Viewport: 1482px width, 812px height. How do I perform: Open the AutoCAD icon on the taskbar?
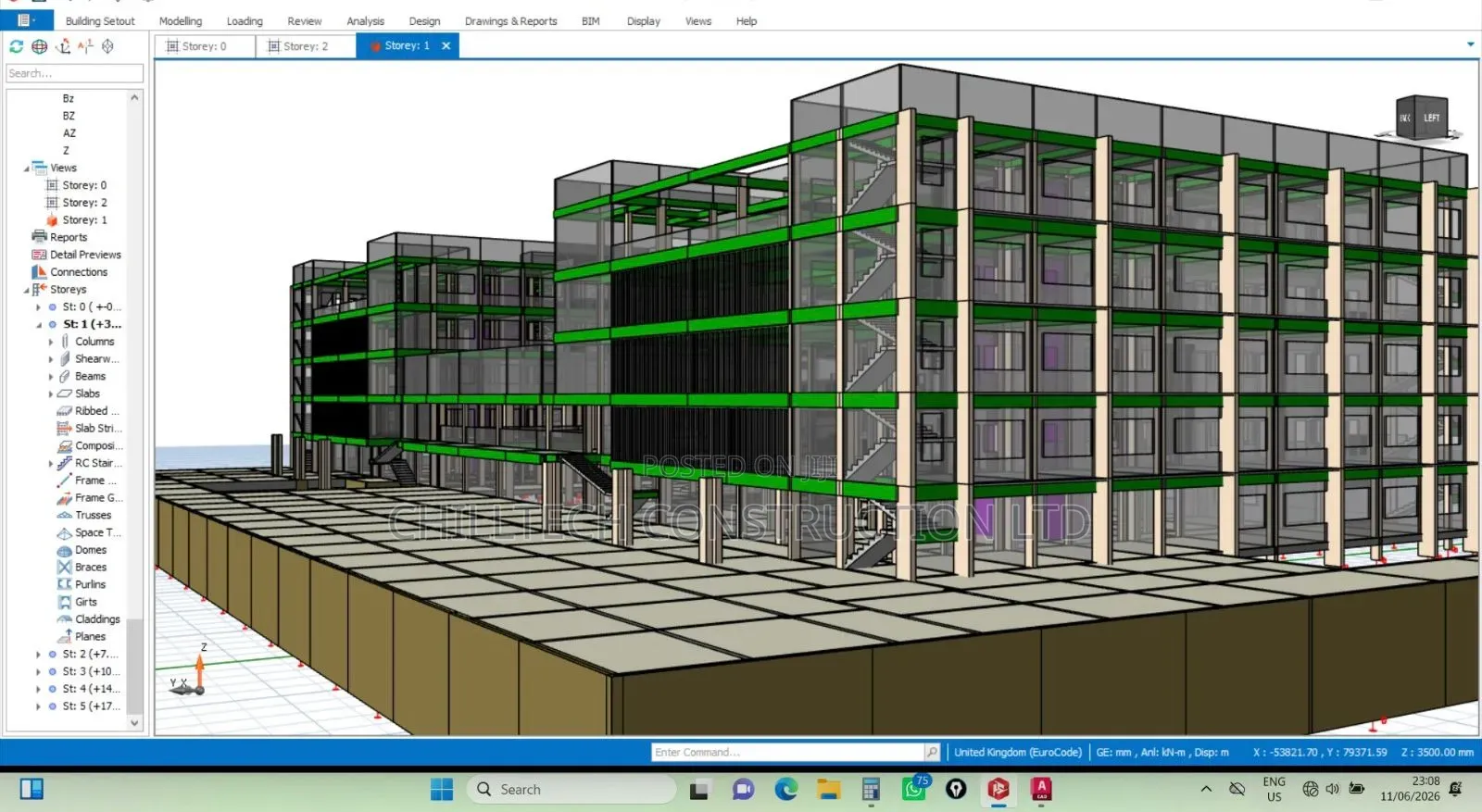(1041, 790)
